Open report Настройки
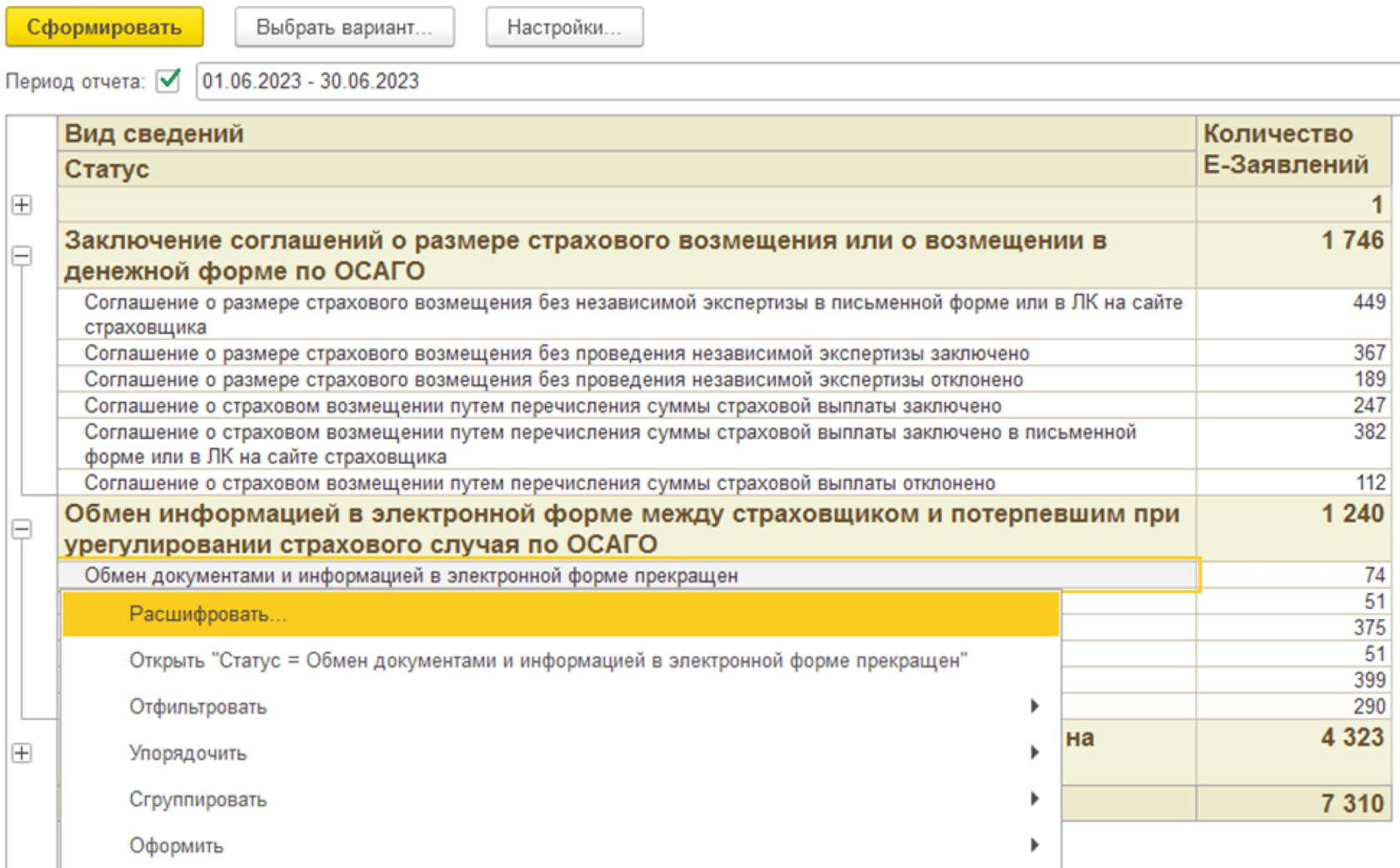This screenshot has width=1400, height=868. tap(564, 27)
